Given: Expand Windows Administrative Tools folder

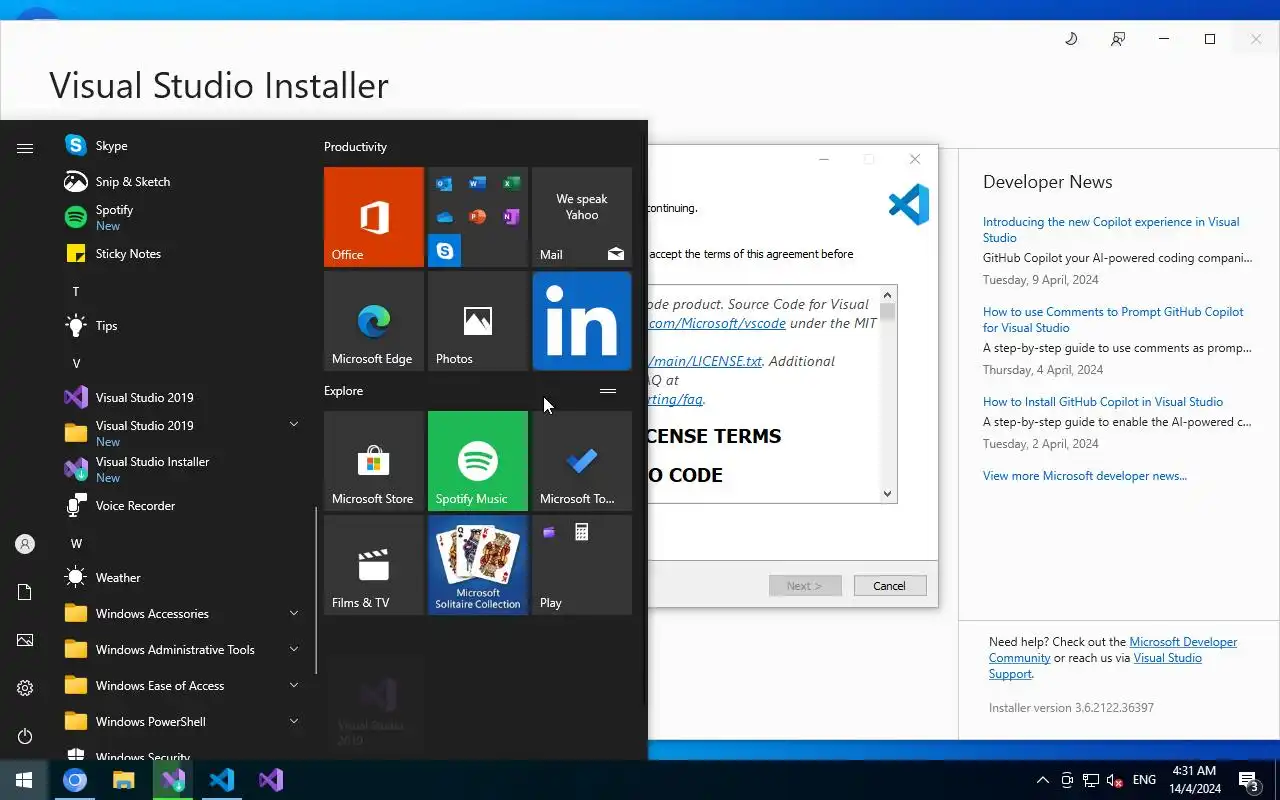Looking at the screenshot, I should click(186, 650).
